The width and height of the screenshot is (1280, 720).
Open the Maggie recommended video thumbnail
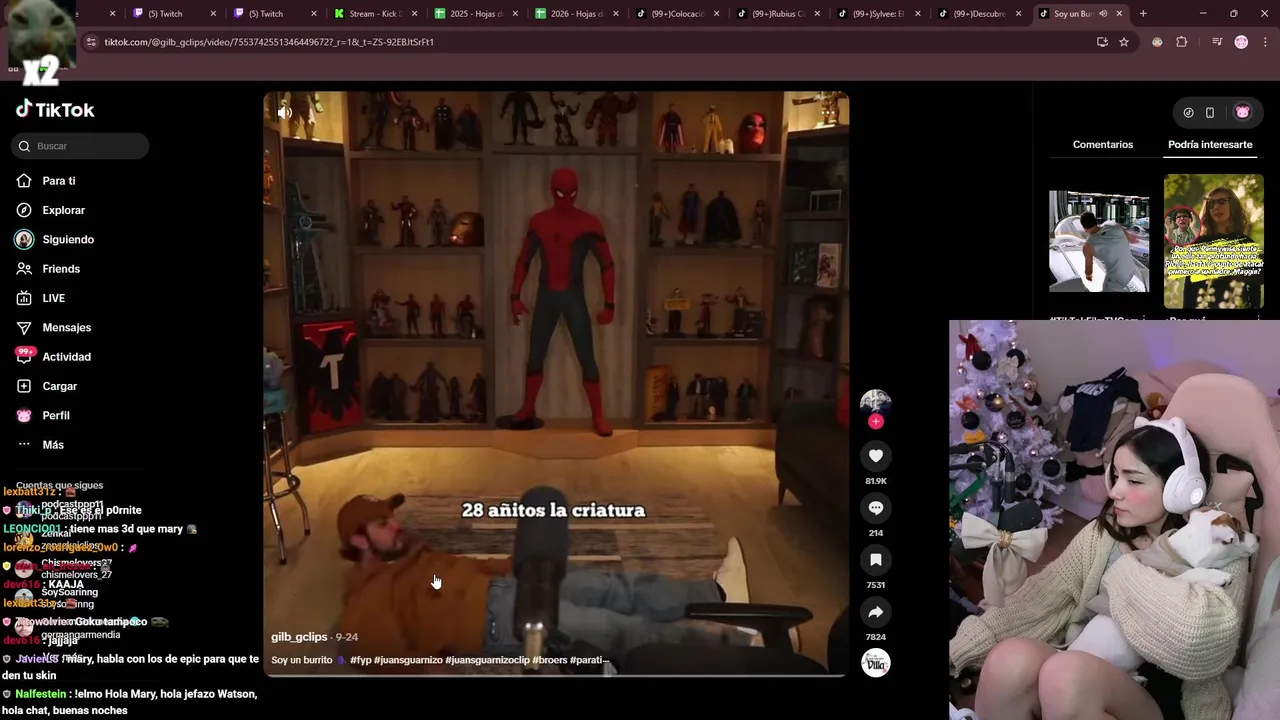1213,242
